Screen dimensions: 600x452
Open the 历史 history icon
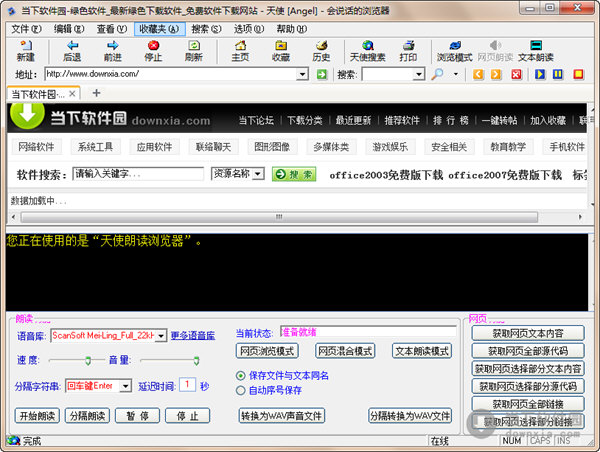click(x=321, y=51)
